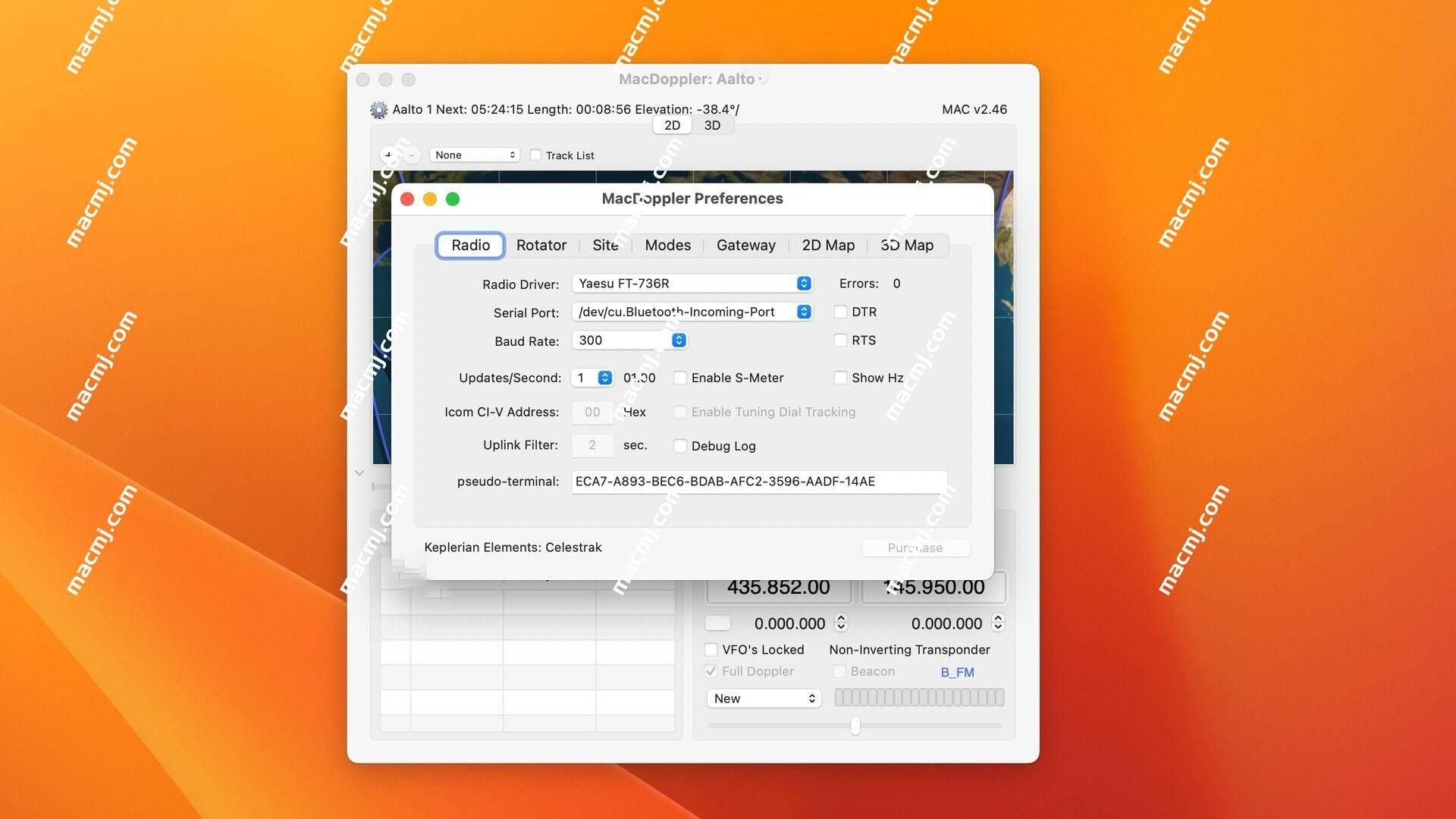Switch to the Modes tab
This screenshot has height=819, width=1456.
[668, 246]
